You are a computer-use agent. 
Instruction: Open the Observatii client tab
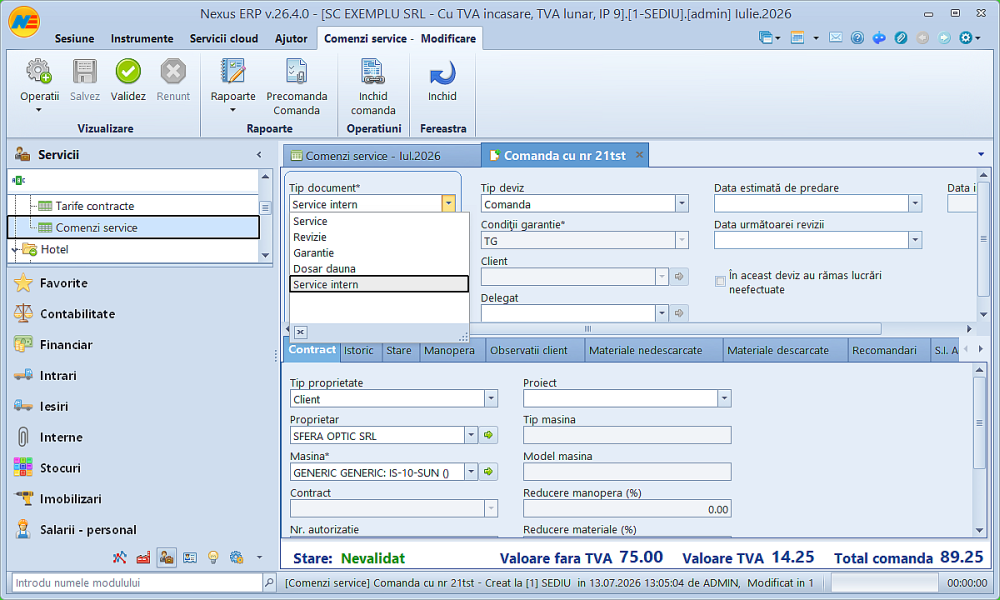click(x=529, y=350)
